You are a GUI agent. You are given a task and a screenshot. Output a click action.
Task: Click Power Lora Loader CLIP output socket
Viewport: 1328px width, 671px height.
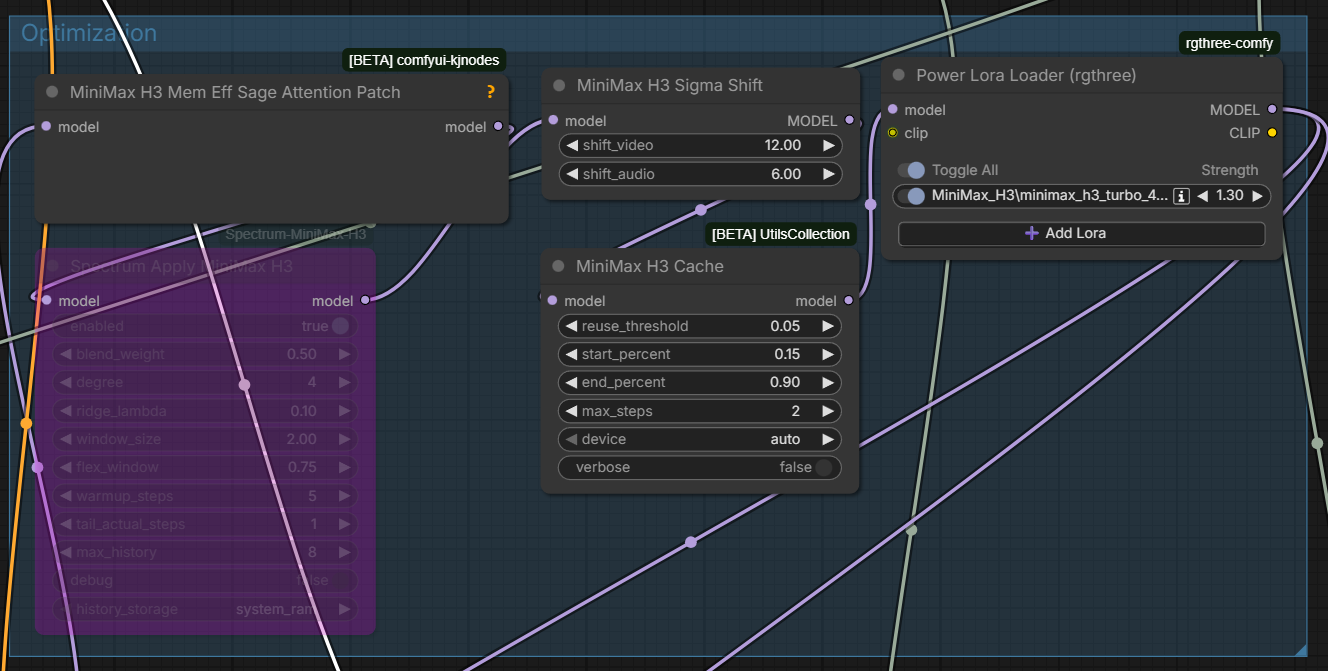(x=1272, y=133)
